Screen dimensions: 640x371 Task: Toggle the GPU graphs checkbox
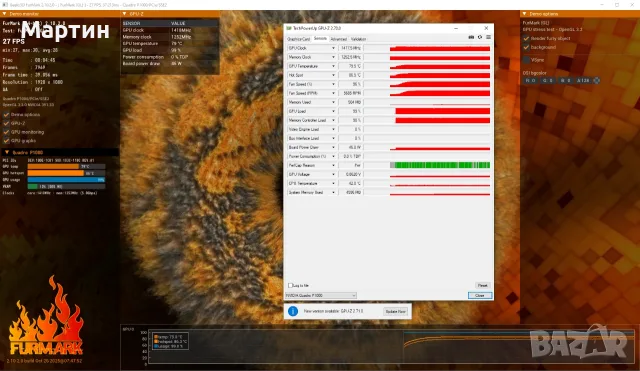[x=6, y=141]
